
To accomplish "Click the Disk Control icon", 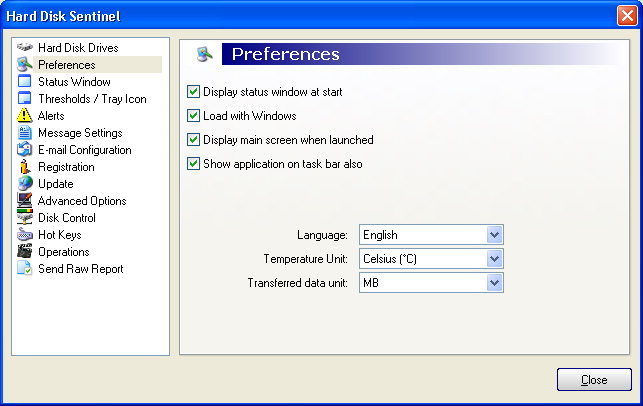I will pos(25,217).
